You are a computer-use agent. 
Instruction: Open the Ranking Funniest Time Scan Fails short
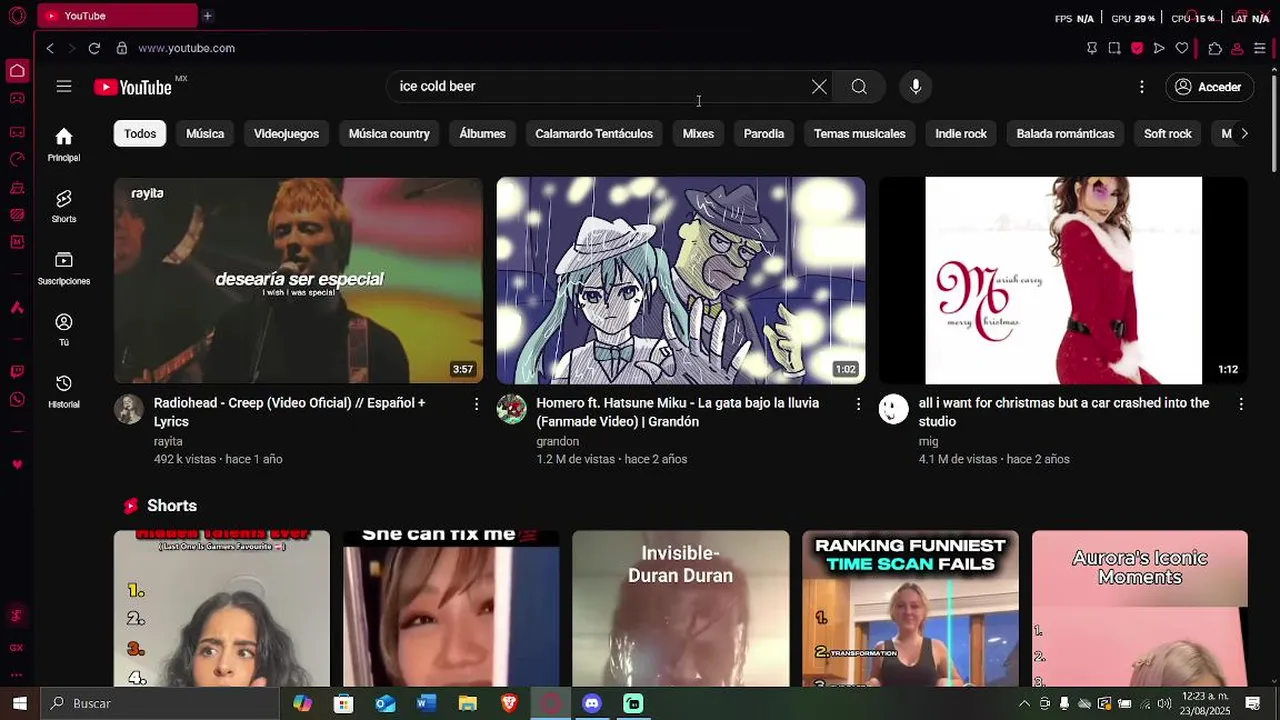coord(910,608)
